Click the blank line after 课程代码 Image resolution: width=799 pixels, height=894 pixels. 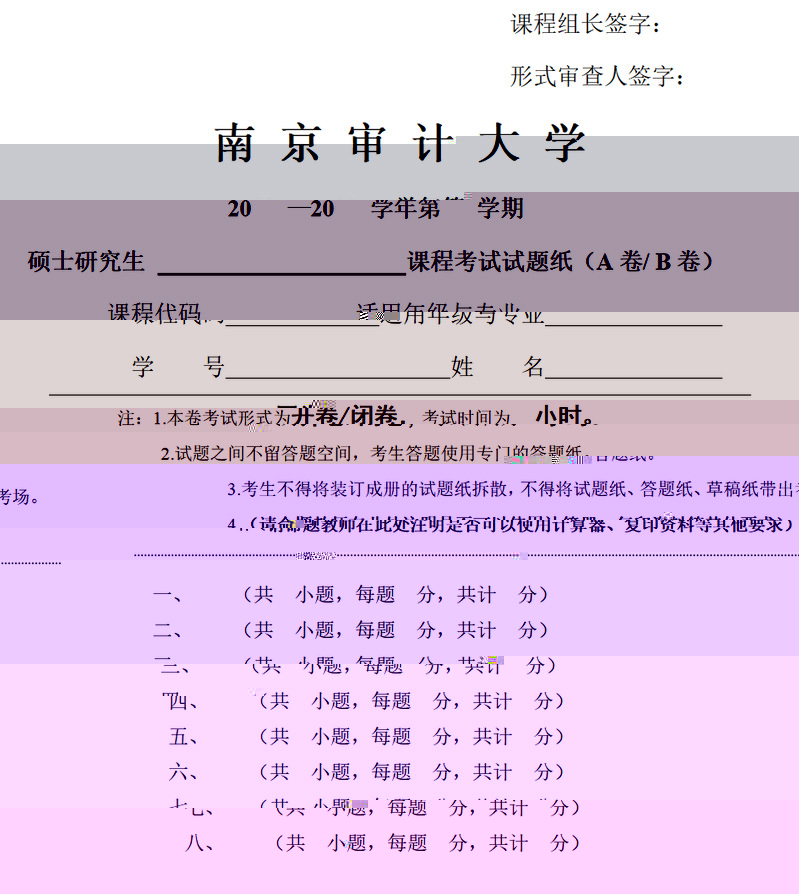coord(303,325)
